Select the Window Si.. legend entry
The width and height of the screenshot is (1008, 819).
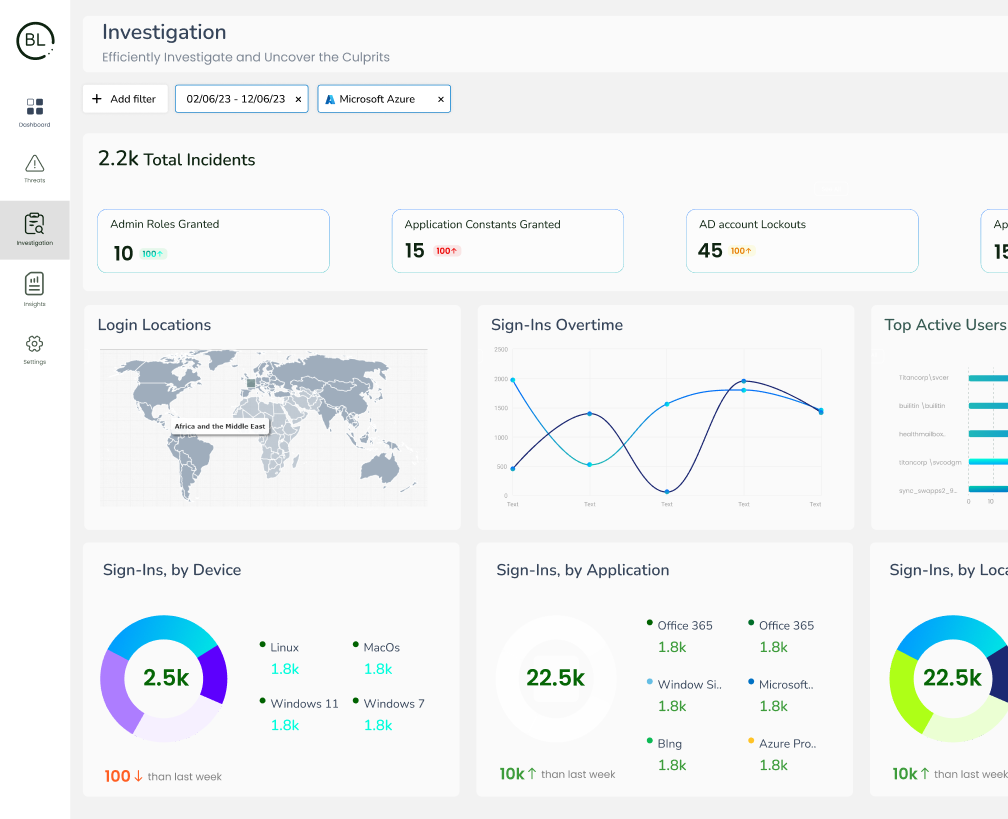point(684,695)
